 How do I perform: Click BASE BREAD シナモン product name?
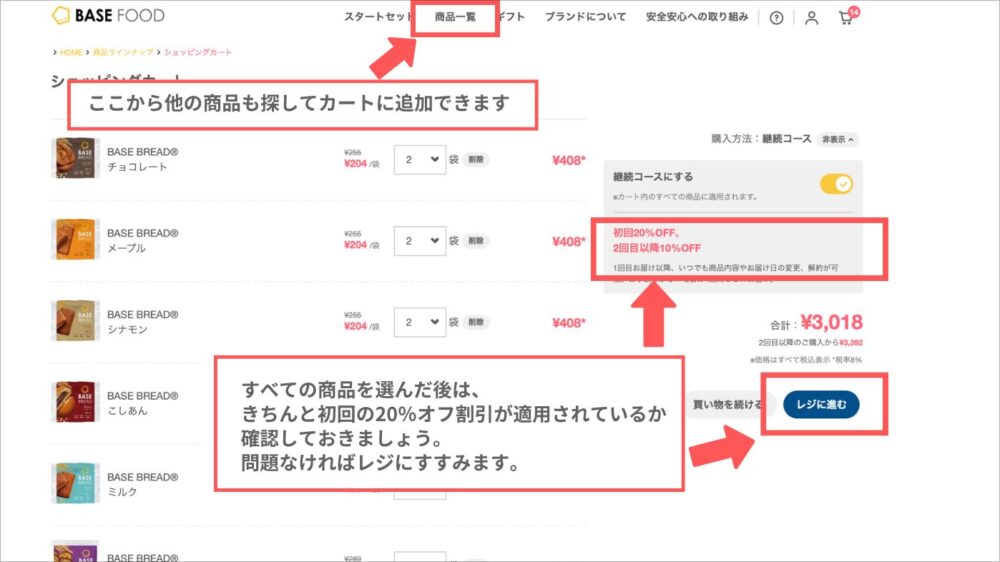pyautogui.click(x=142, y=322)
